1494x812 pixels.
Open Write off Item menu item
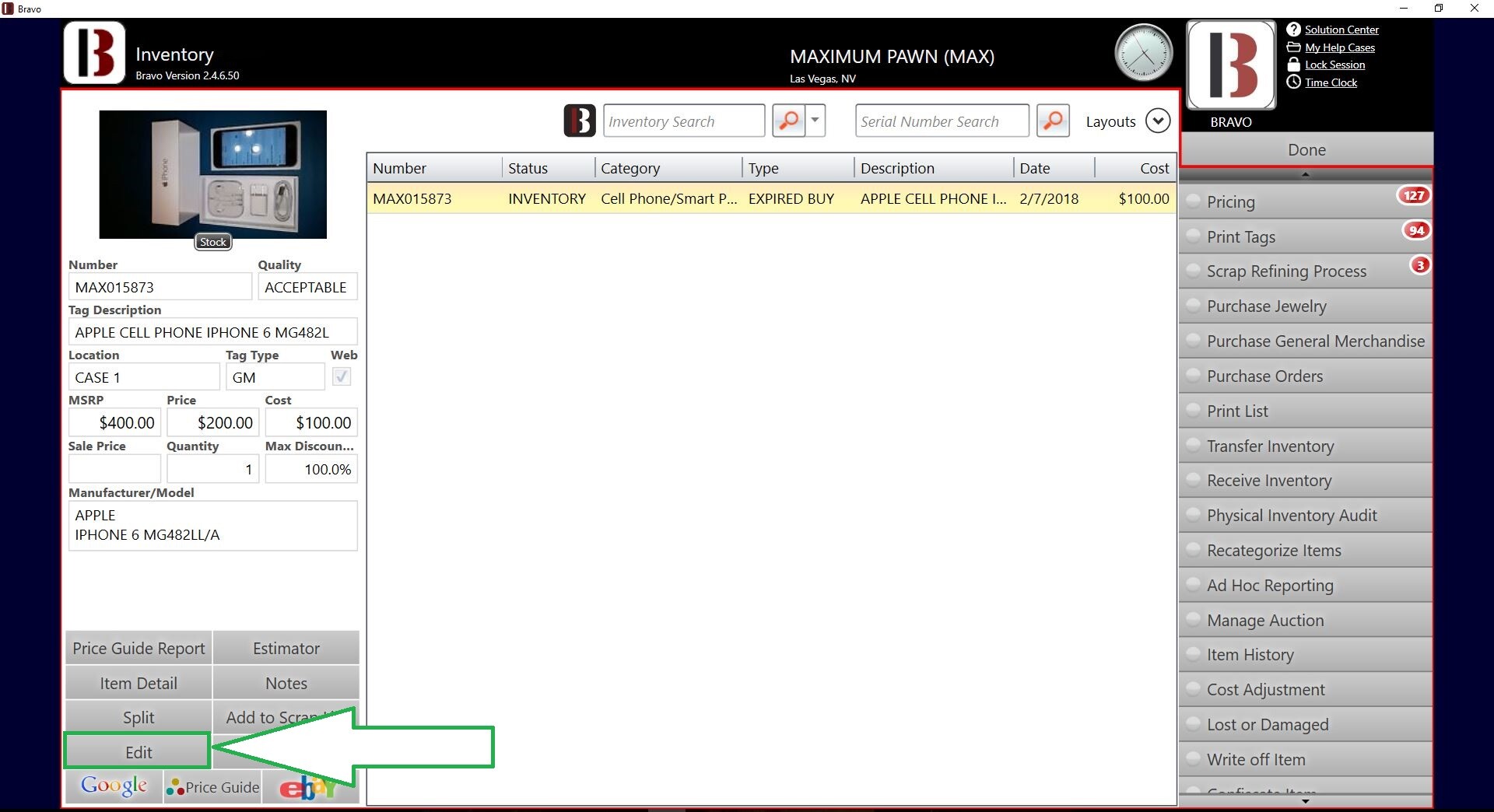click(1306, 759)
